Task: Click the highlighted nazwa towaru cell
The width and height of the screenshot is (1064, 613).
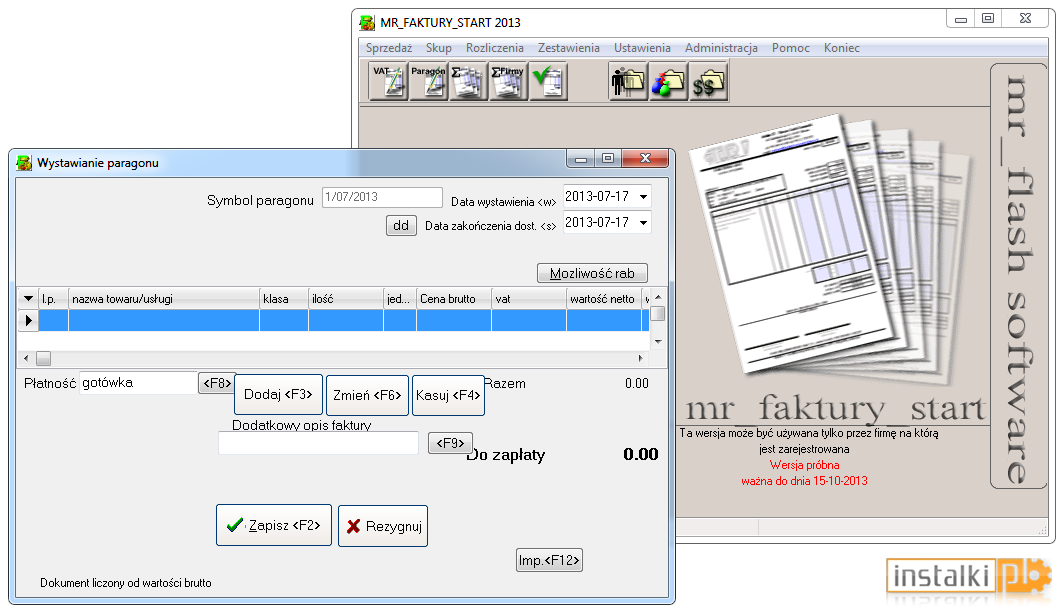Action: tap(164, 320)
